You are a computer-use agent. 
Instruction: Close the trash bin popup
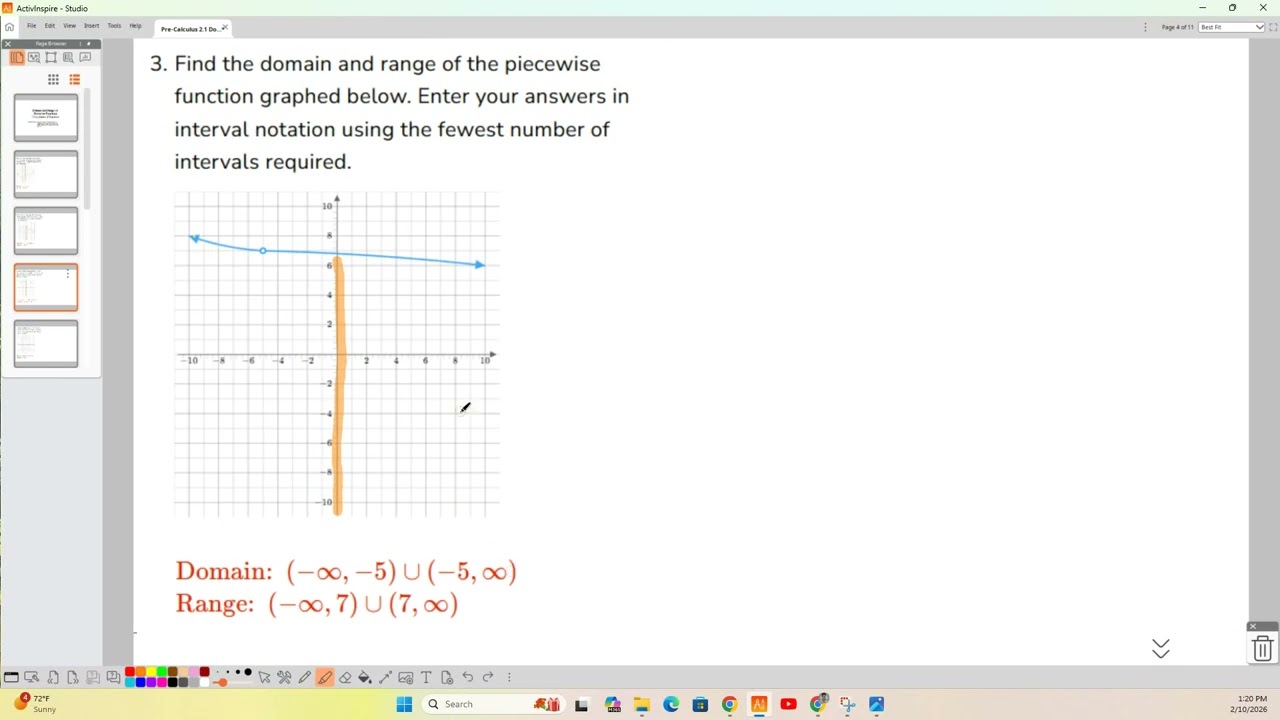(x=1252, y=627)
